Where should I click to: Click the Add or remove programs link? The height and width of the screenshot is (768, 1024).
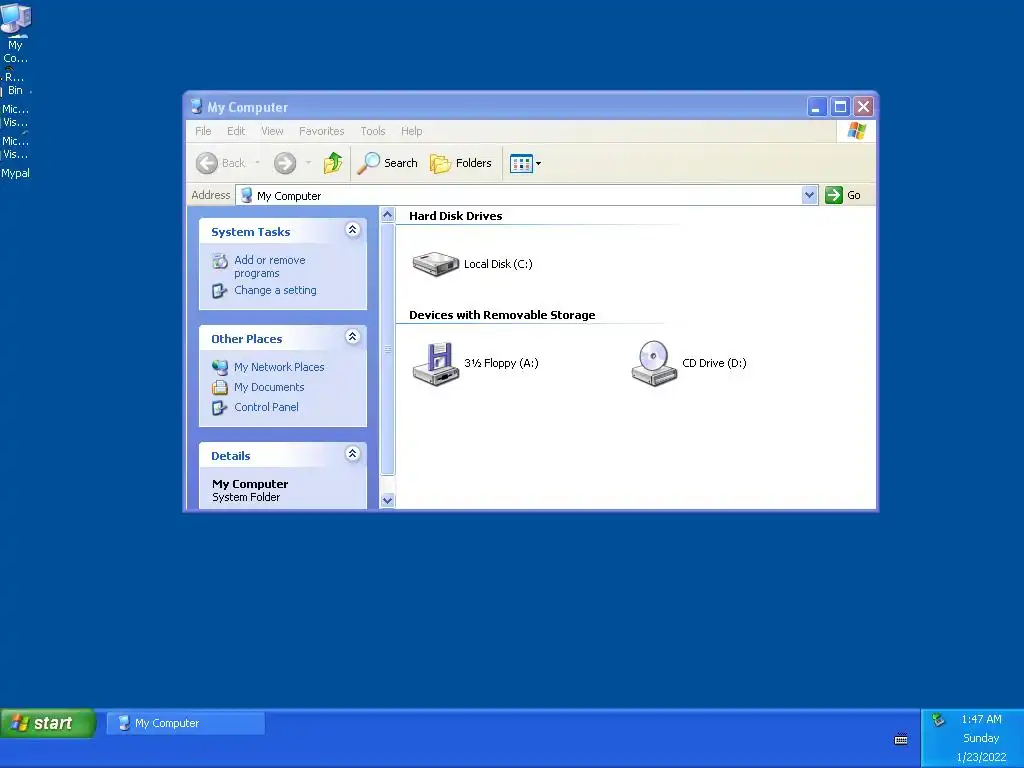click(x=270, y=266)
